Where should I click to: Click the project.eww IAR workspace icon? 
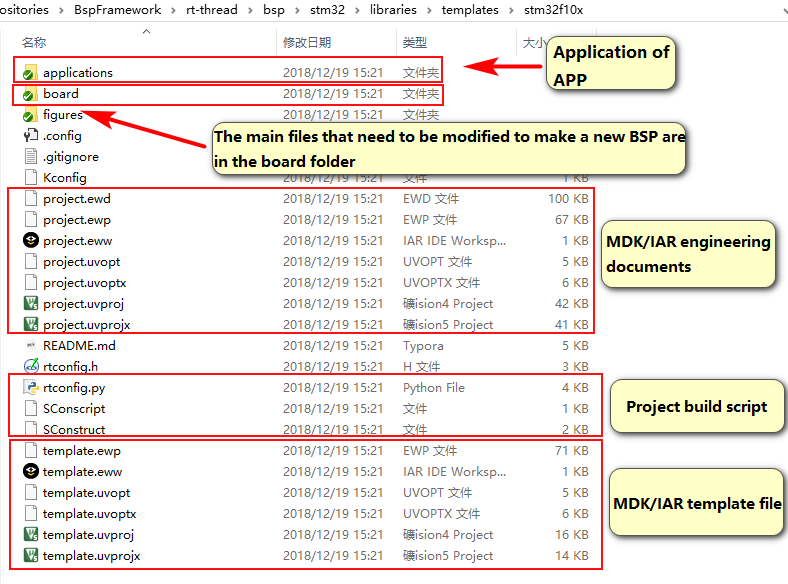pyautogui.click(x=30, y=241)
